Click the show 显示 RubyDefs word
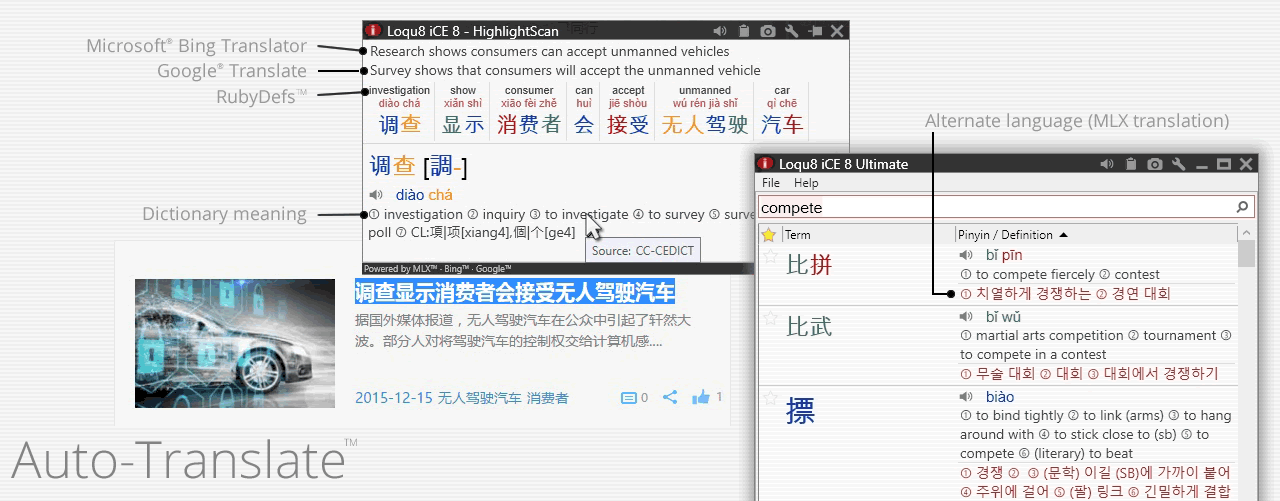The height and width of the screenshot is (501, 1280). point(463,111)
